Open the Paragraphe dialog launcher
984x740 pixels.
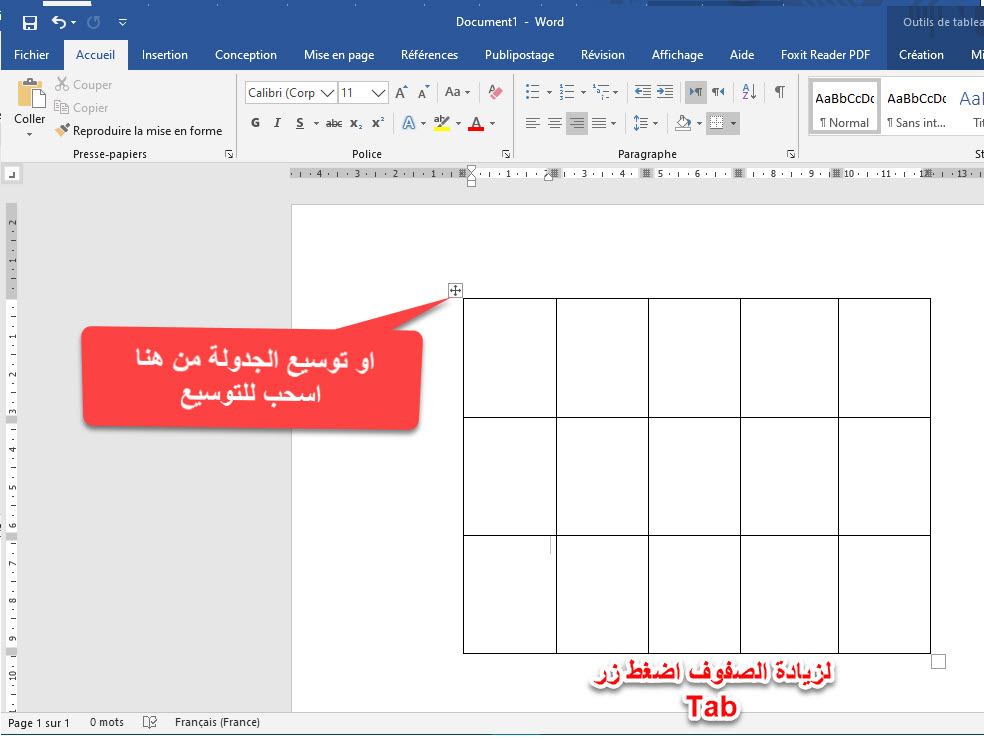790,154
